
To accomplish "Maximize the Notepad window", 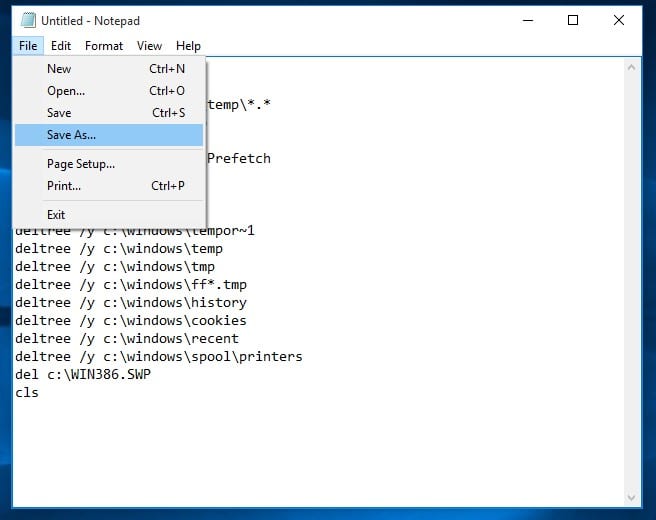I will 573,20.
